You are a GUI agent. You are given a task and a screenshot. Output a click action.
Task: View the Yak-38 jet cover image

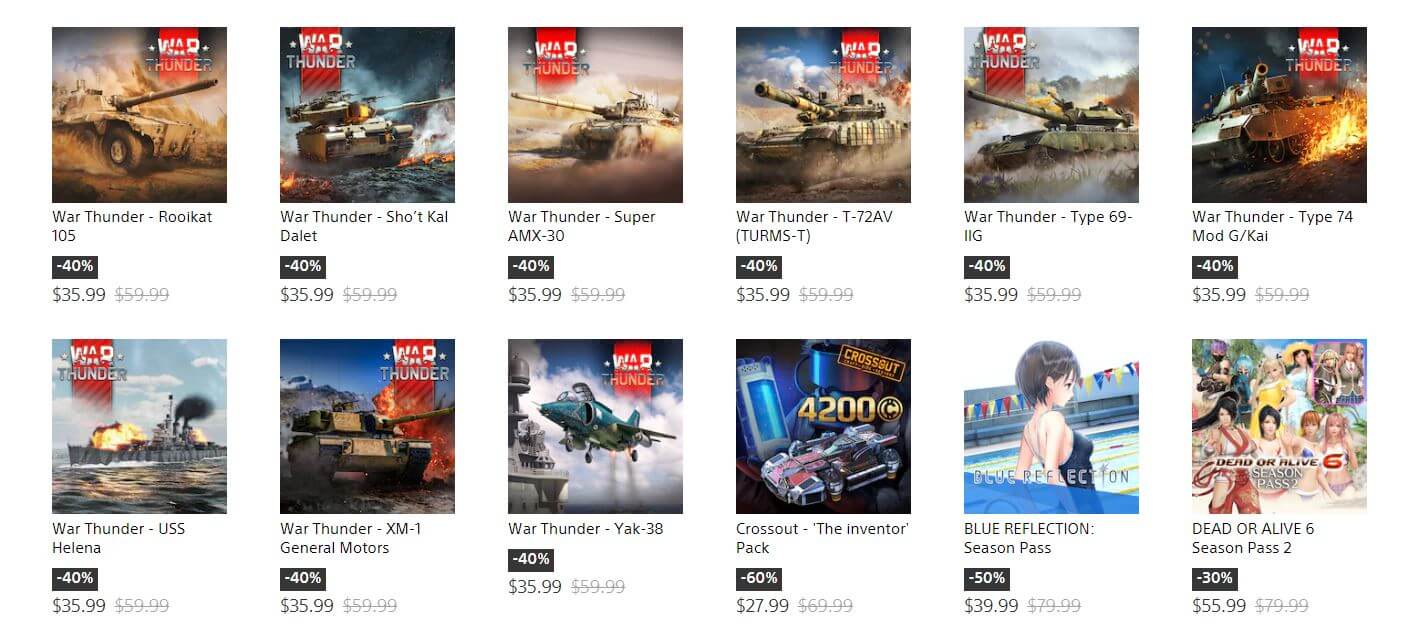click(595, 427)
